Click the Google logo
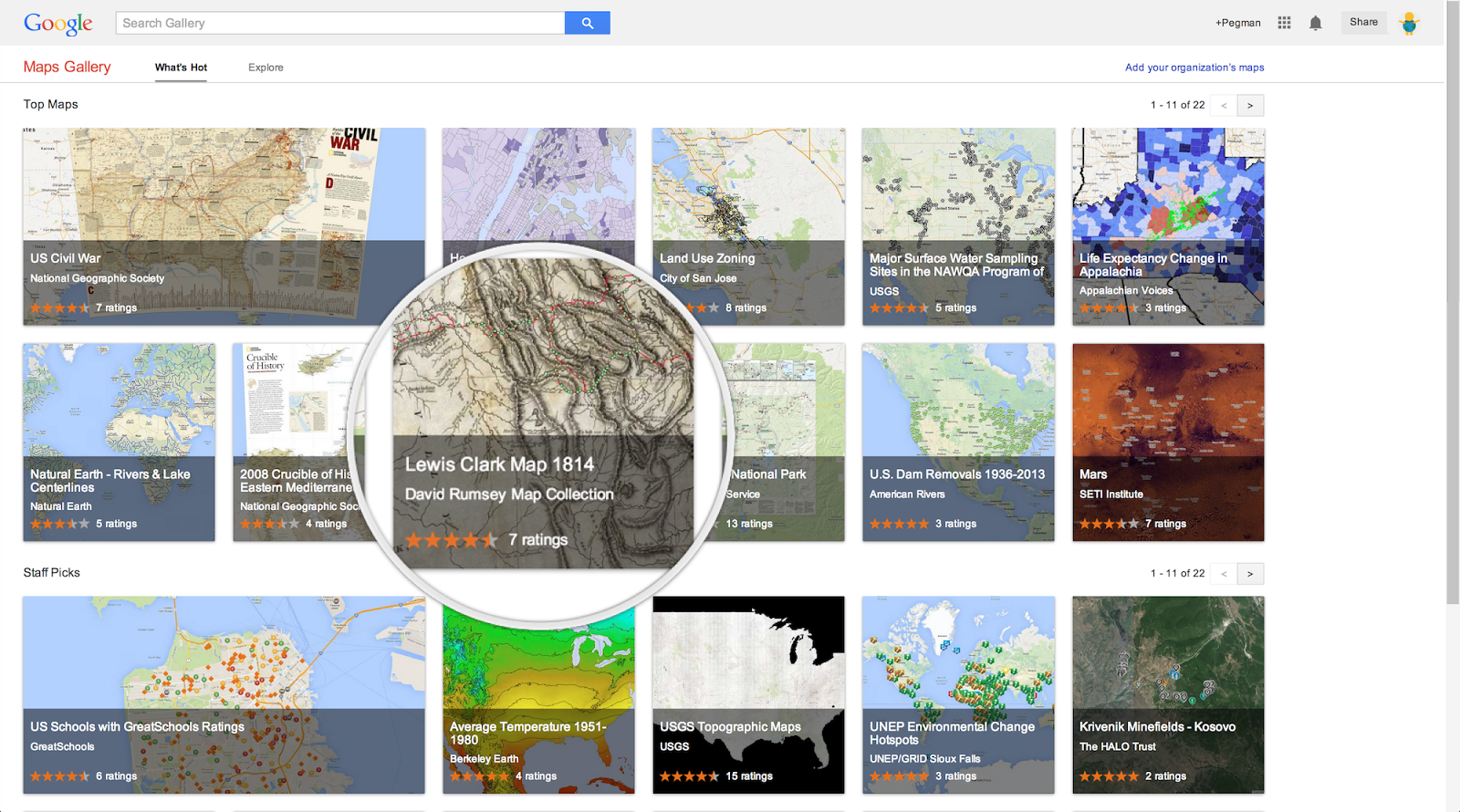The image size is (1460, 812). point(58,24)
